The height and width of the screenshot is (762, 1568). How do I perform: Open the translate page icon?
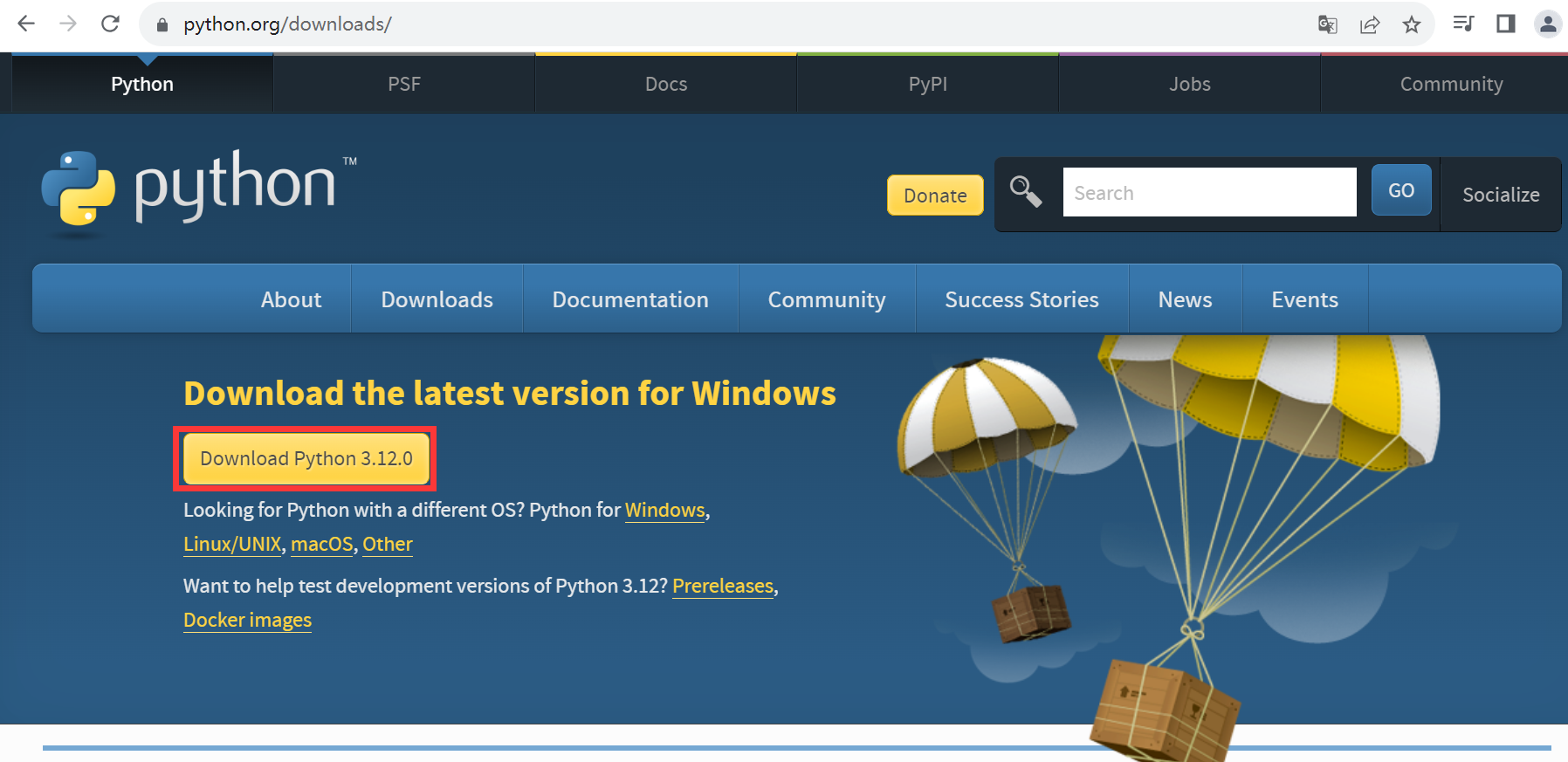click(x=1327, y=24)
